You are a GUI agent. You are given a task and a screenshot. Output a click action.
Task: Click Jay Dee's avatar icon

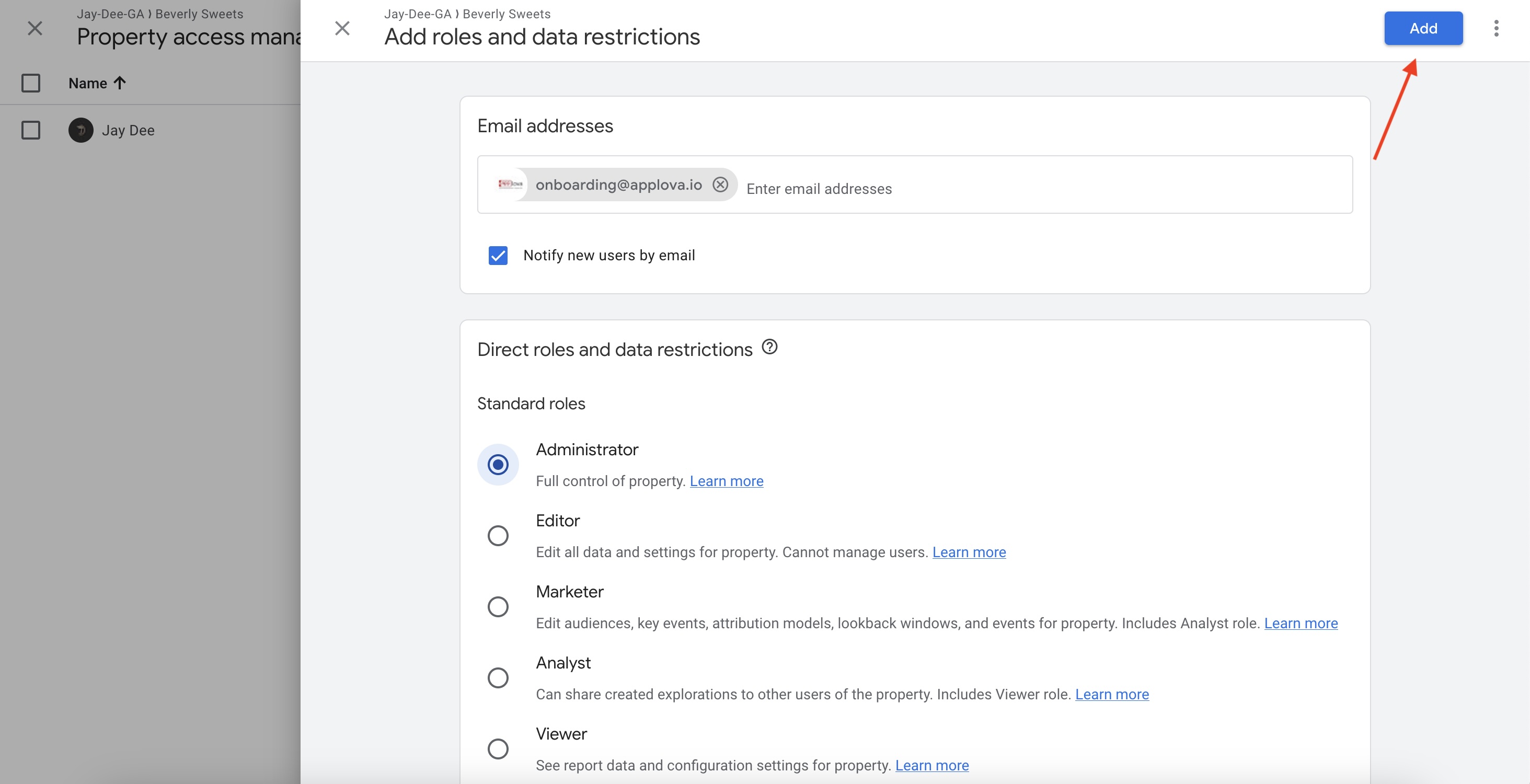[81, 130]
